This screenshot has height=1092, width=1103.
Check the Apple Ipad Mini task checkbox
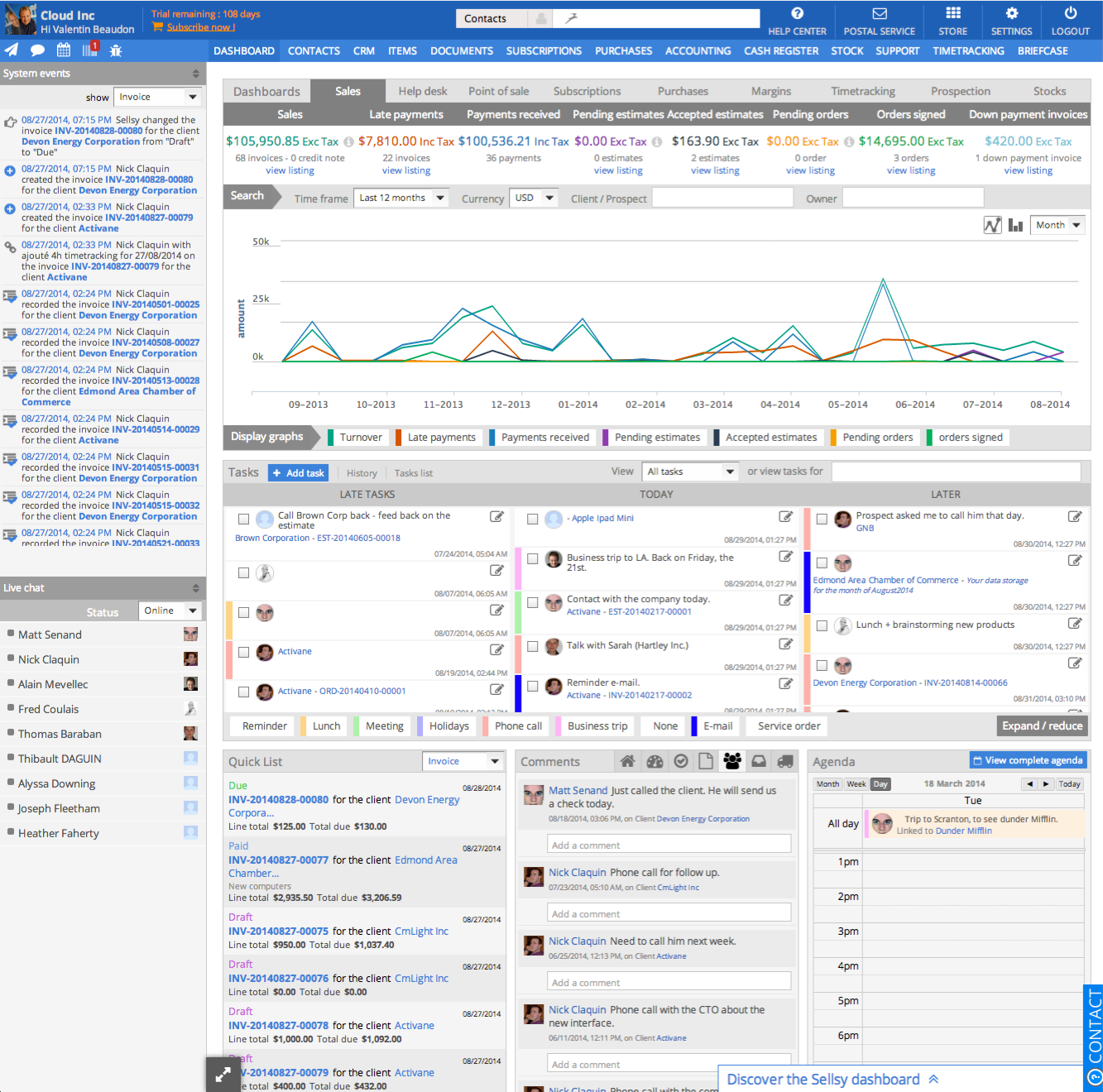(x=533, y=520)
